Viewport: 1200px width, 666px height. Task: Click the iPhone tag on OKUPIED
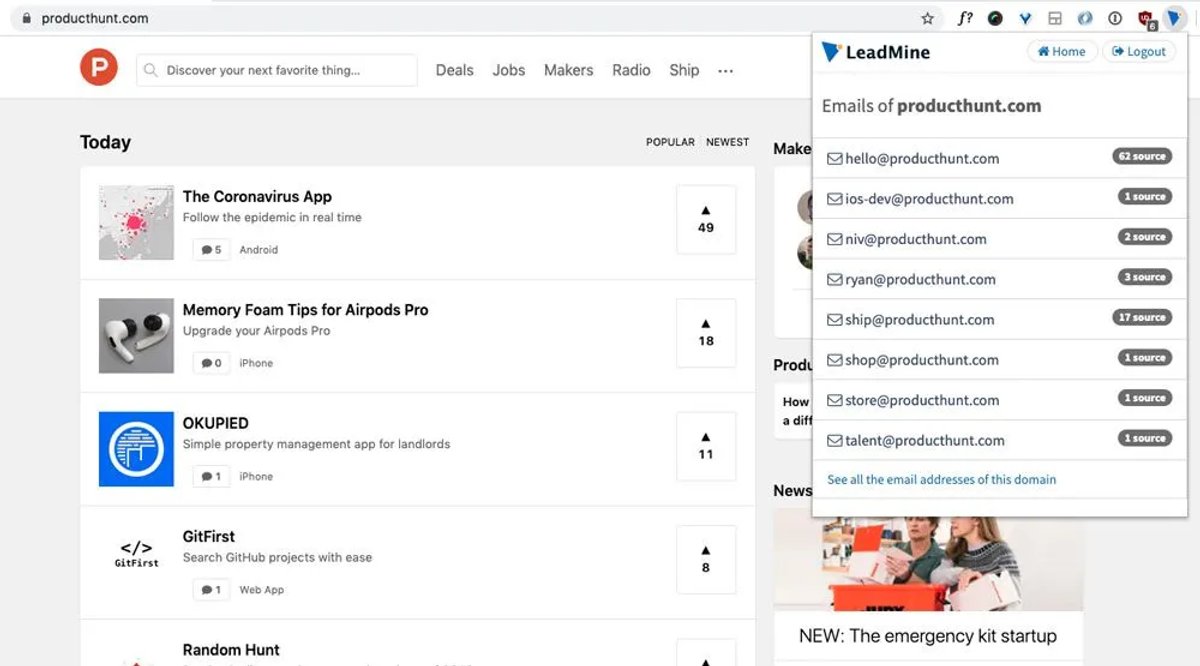[256, 476]
